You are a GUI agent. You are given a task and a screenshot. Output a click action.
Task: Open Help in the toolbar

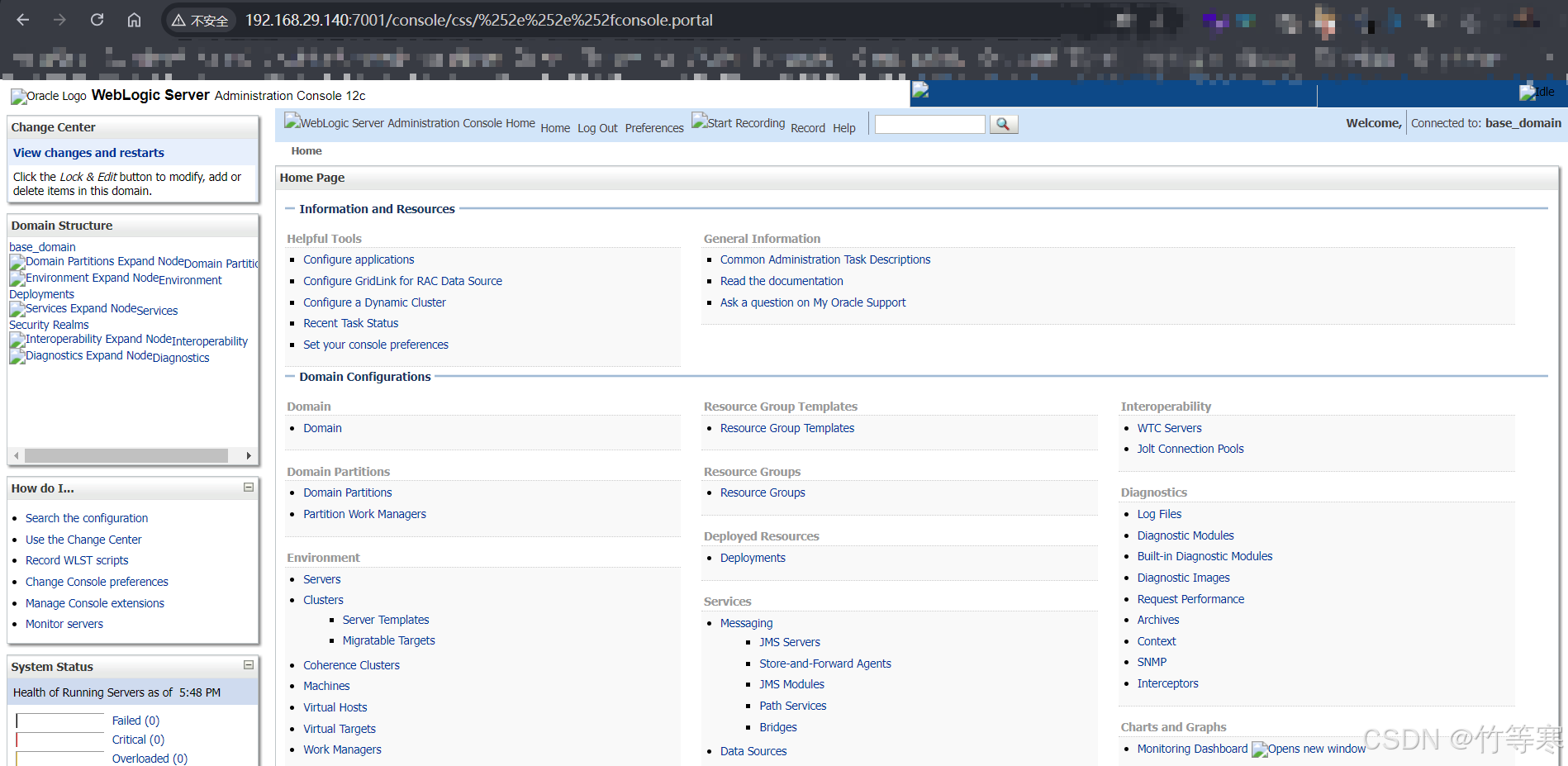[844, 128]
